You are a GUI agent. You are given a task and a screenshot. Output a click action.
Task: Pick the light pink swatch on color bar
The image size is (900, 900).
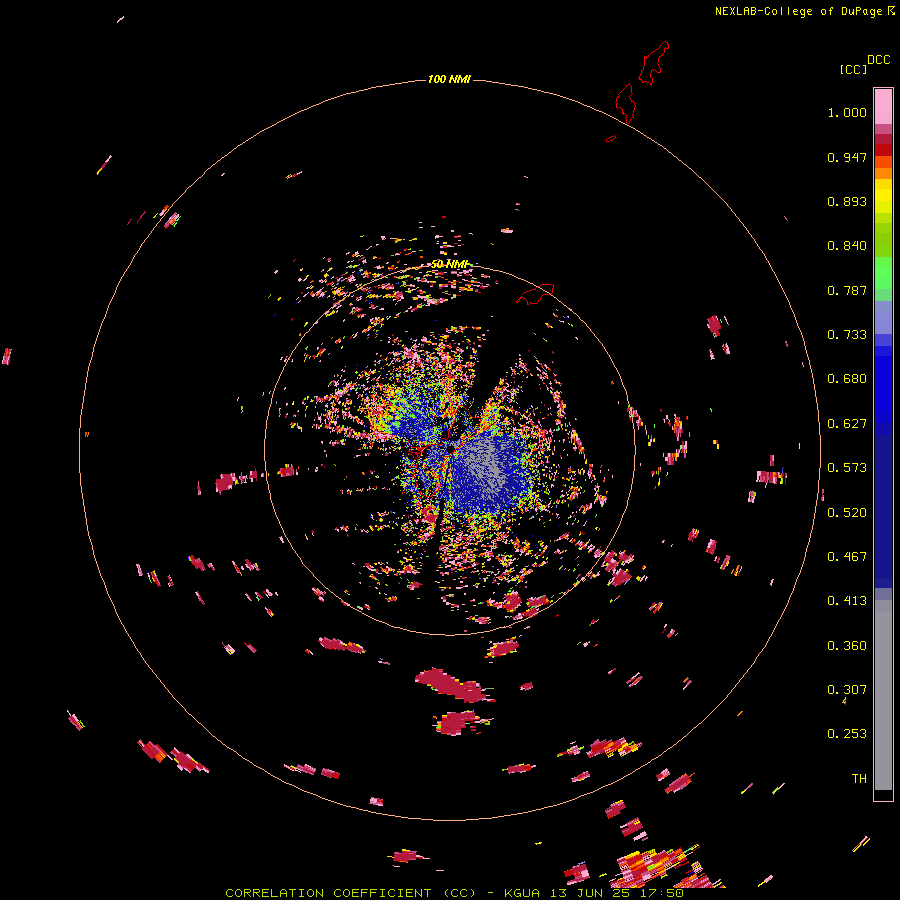(883, 107)
